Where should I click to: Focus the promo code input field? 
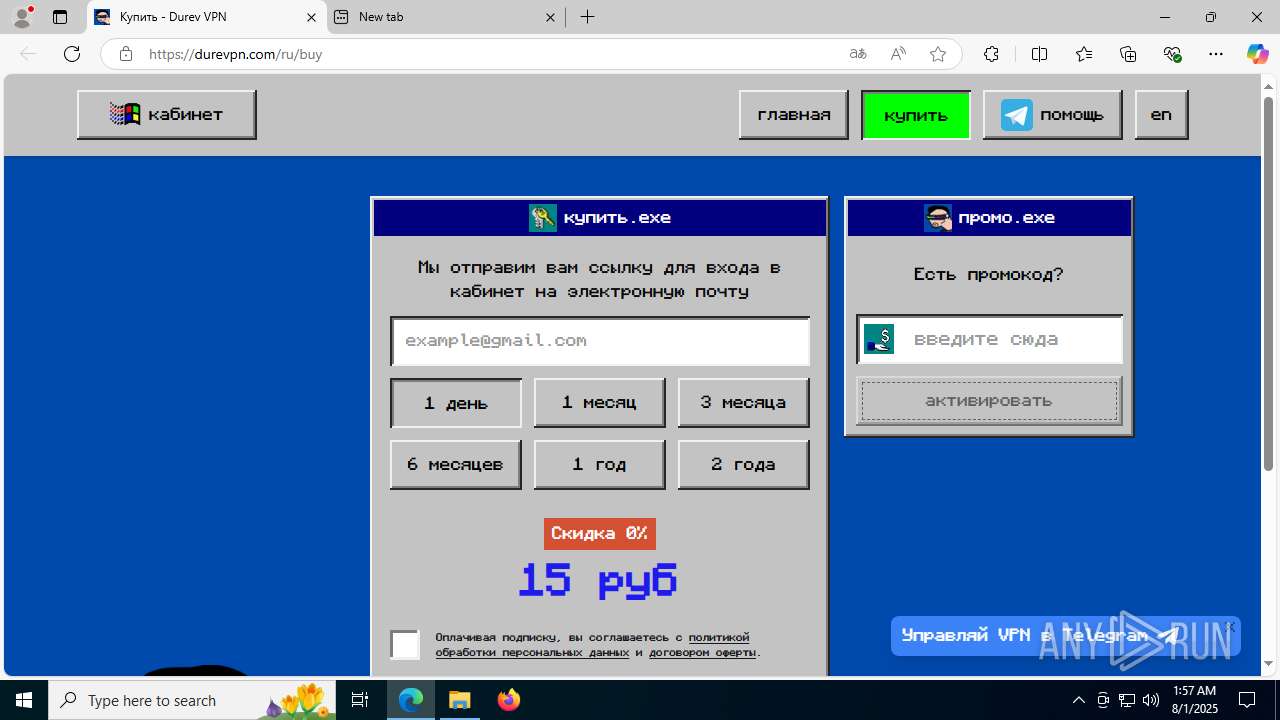pos(990,339)
